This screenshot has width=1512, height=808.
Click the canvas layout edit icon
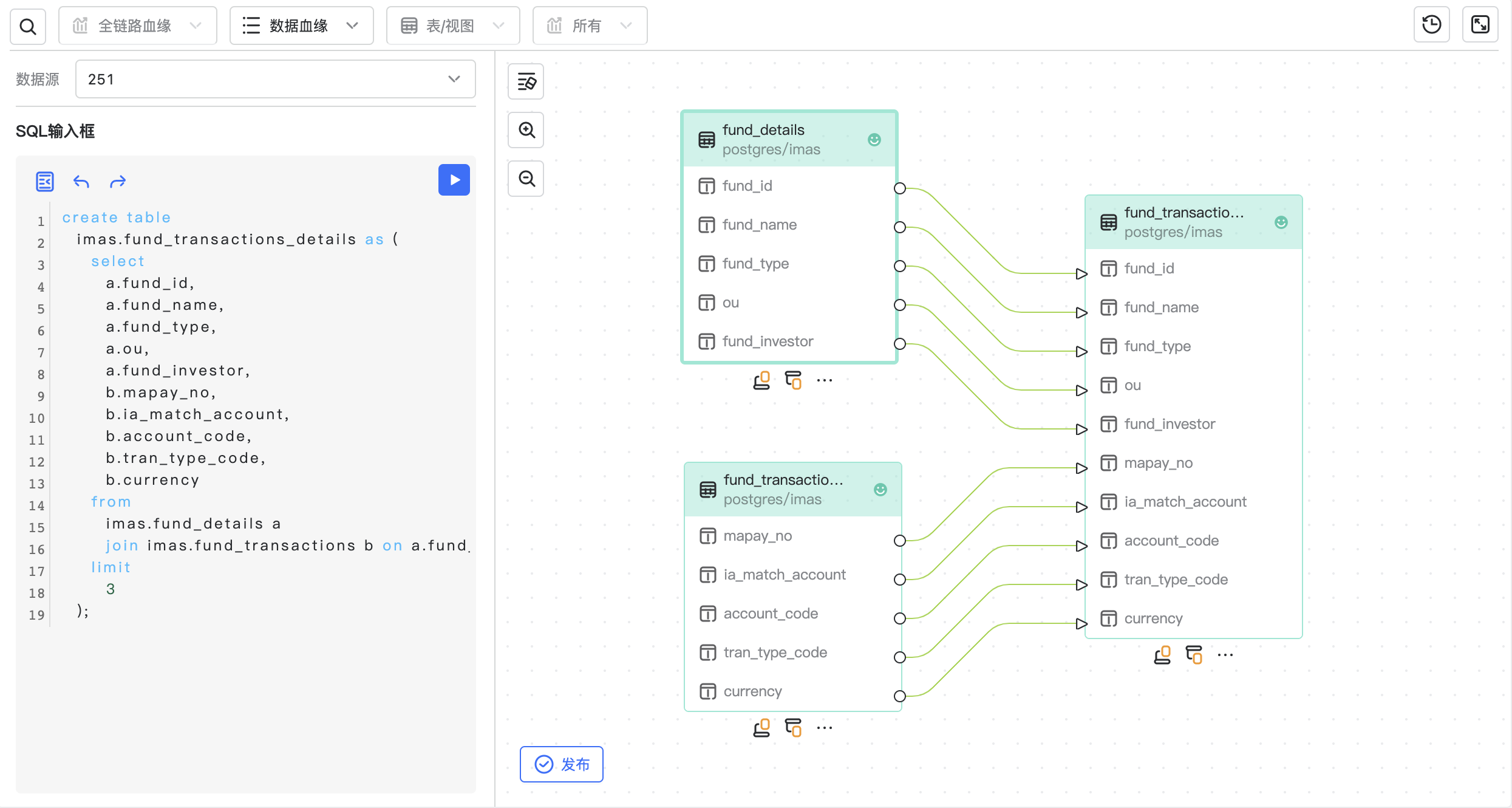click(526, 81)
